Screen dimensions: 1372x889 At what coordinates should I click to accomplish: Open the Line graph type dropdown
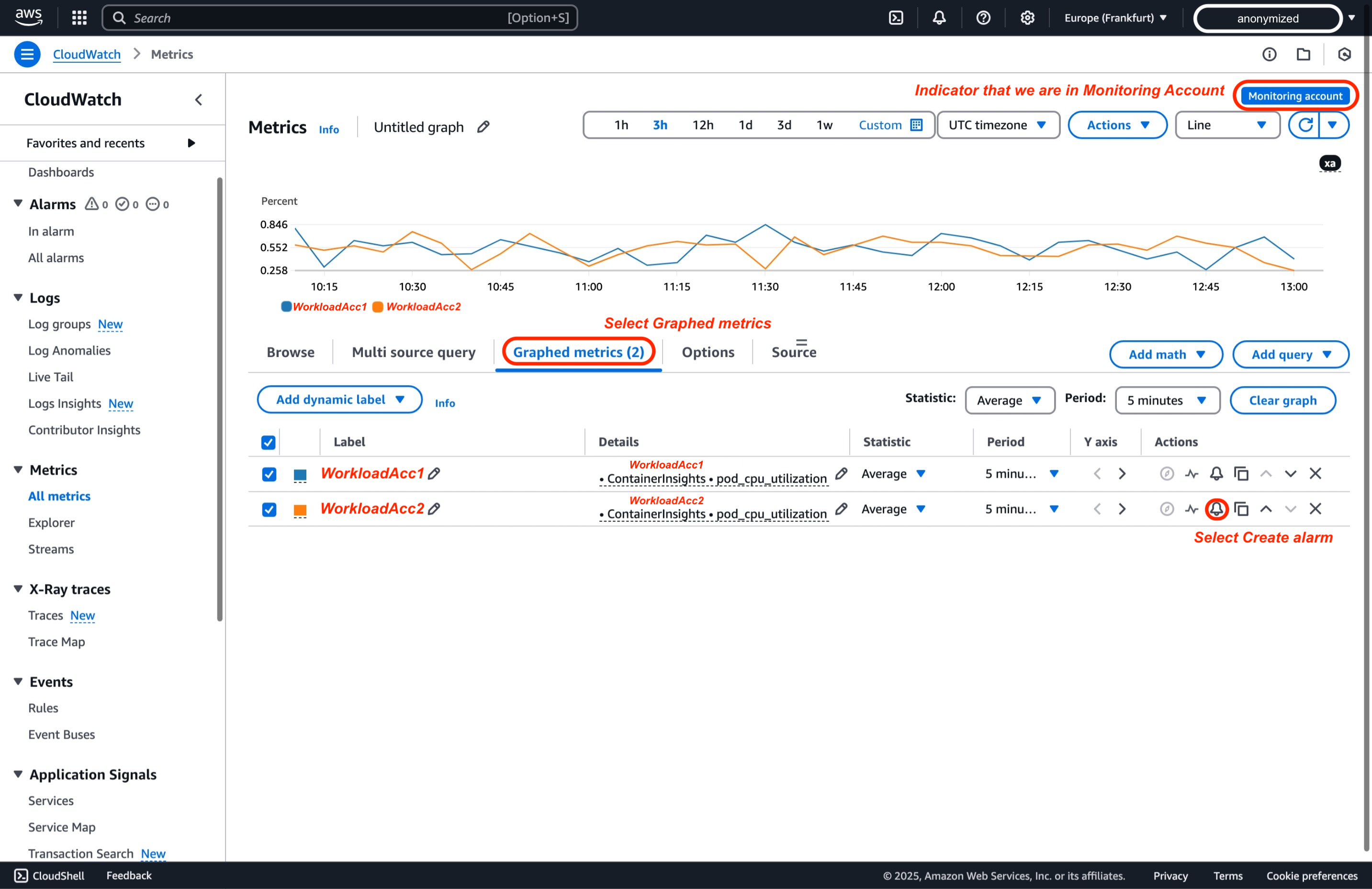[x=1227, y=125]
